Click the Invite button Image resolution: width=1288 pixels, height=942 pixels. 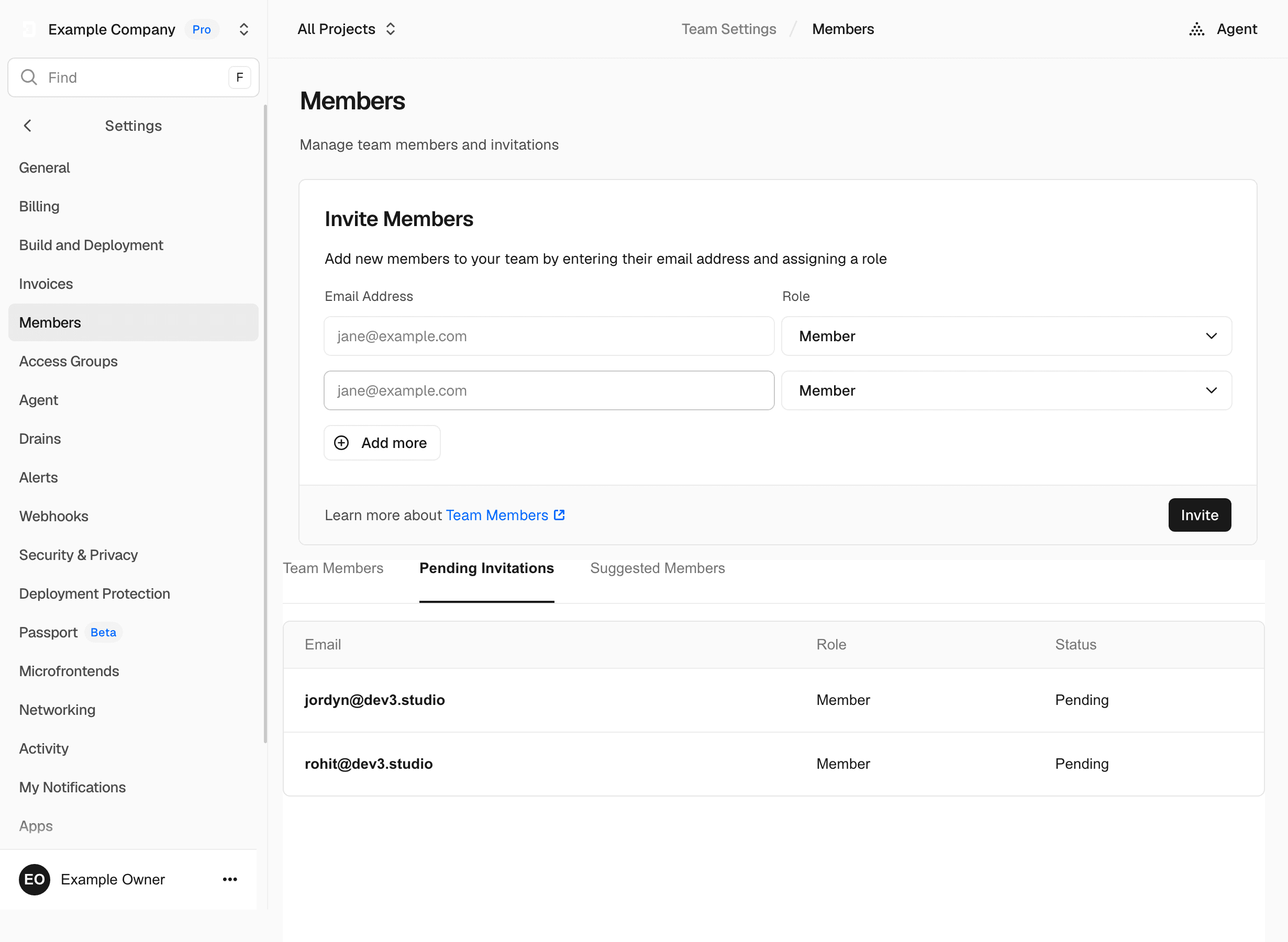(x=1200, y=515)
